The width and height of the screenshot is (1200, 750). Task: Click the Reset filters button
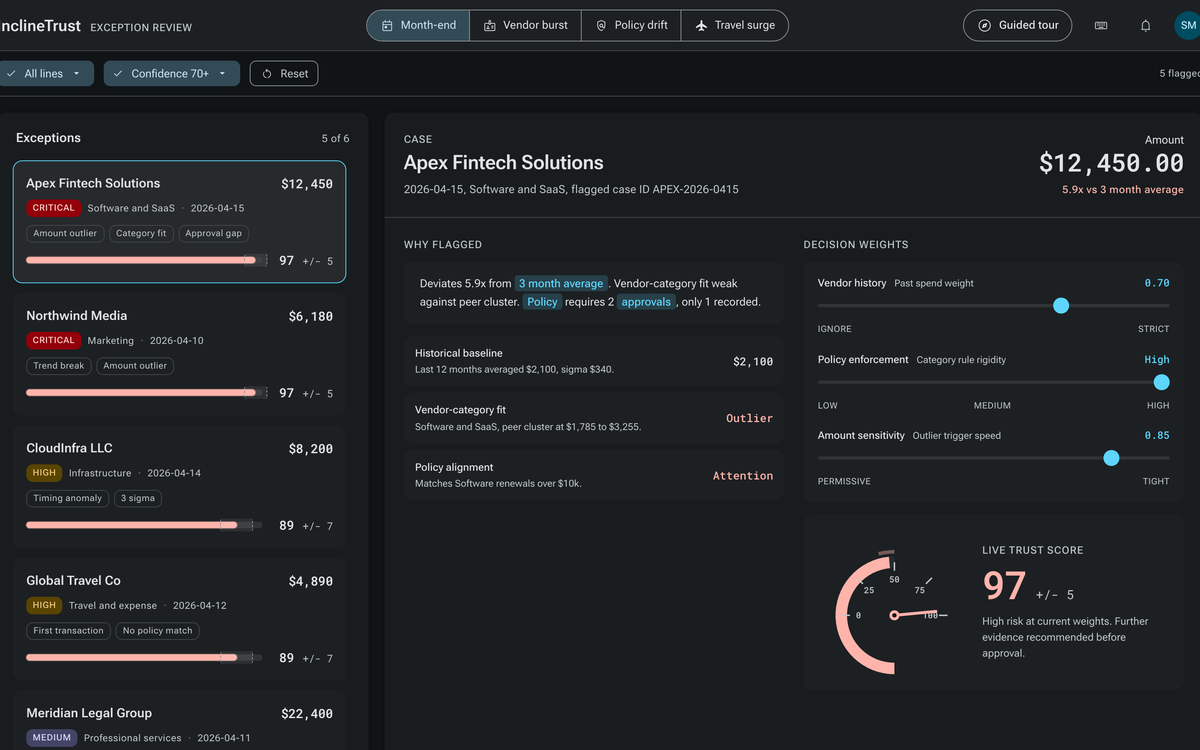coord(284,74)
